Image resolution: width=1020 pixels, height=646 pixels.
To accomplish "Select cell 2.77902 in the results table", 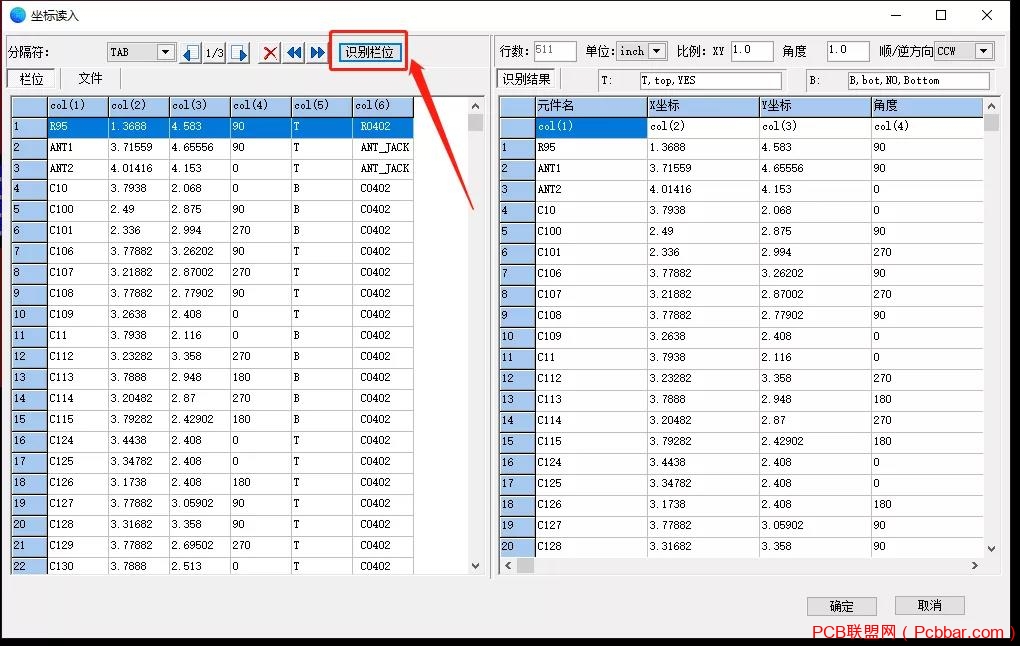I will point(815,316).
